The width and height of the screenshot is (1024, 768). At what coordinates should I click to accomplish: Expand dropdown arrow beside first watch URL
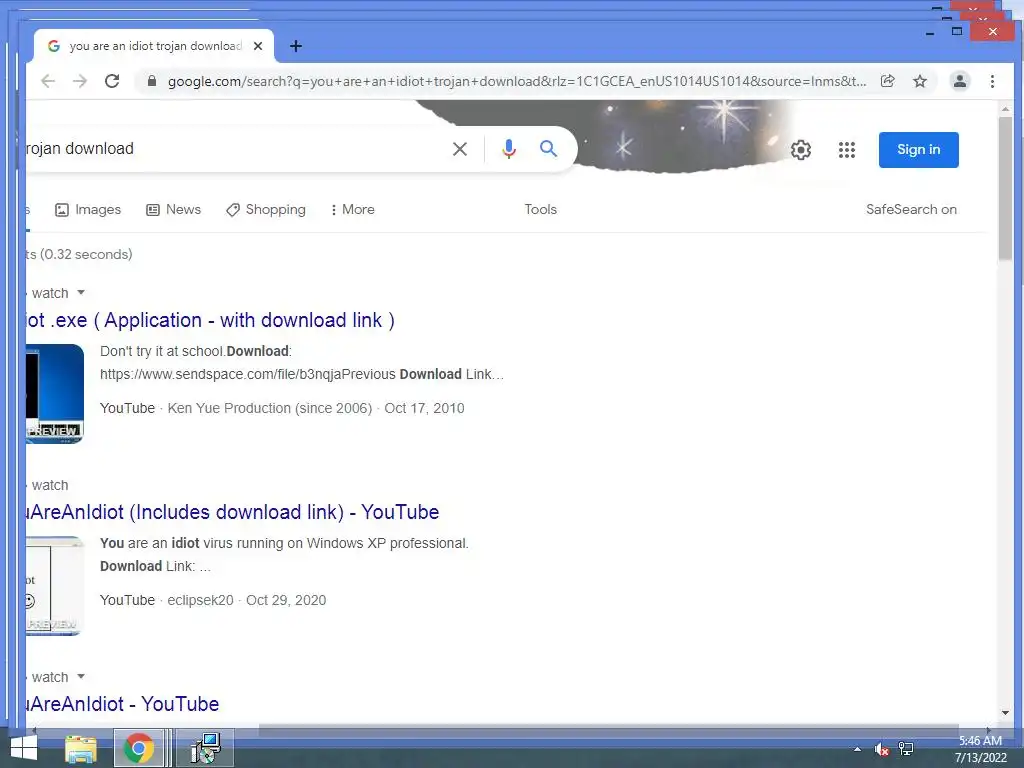pos(81,293)
